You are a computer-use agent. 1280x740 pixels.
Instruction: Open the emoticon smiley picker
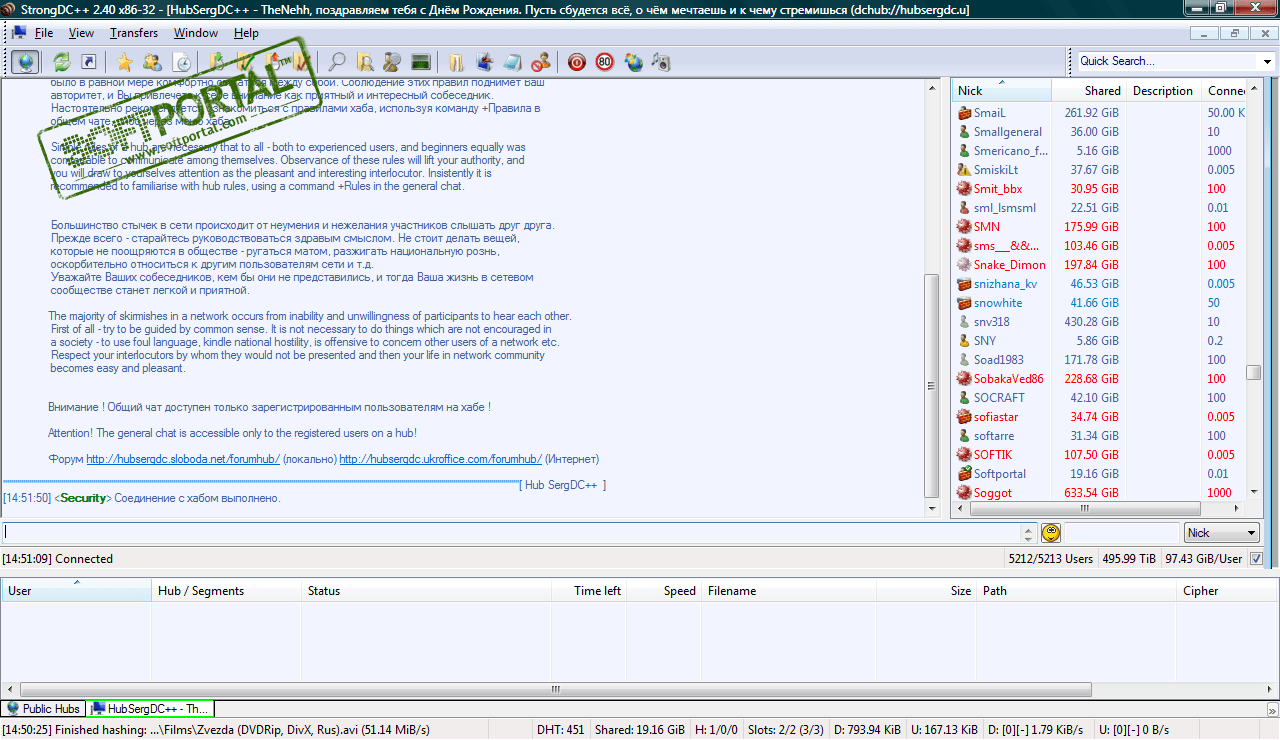[x=1051, y=533]
